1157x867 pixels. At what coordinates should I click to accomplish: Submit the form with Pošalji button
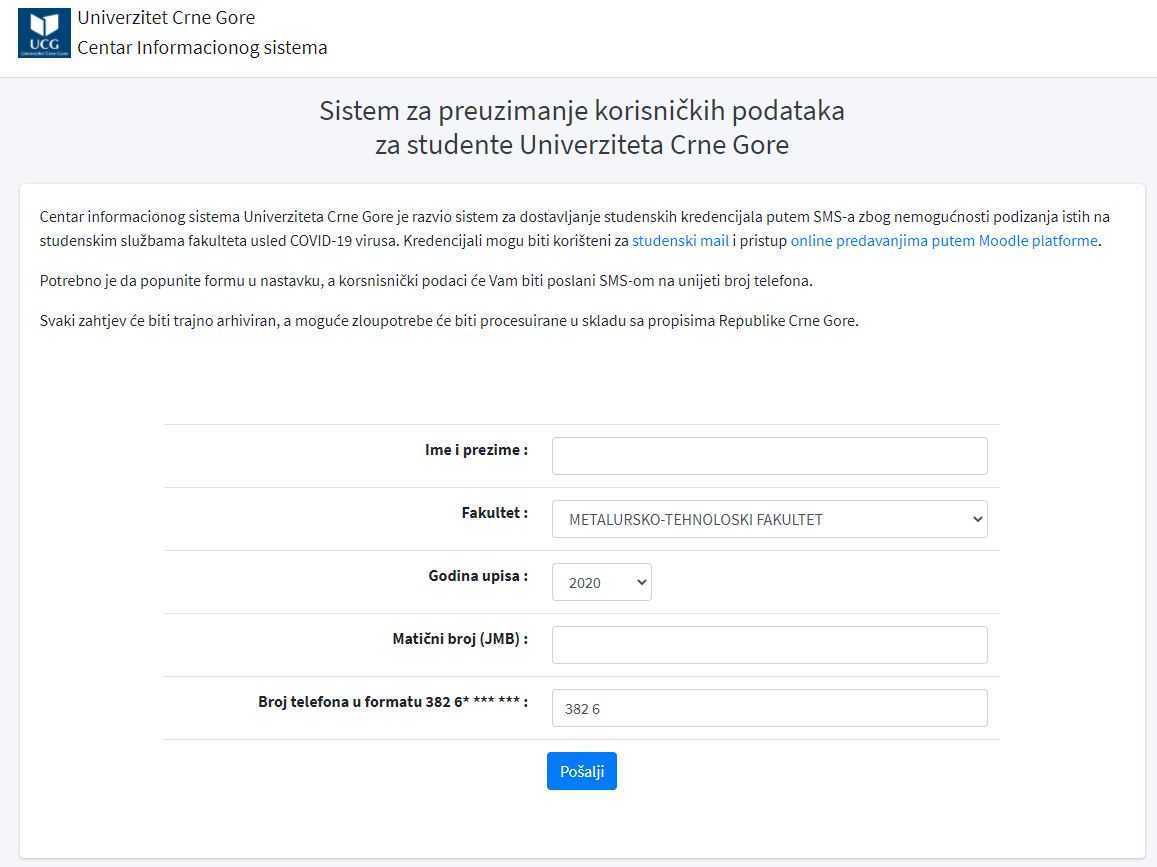coord(581,771)
